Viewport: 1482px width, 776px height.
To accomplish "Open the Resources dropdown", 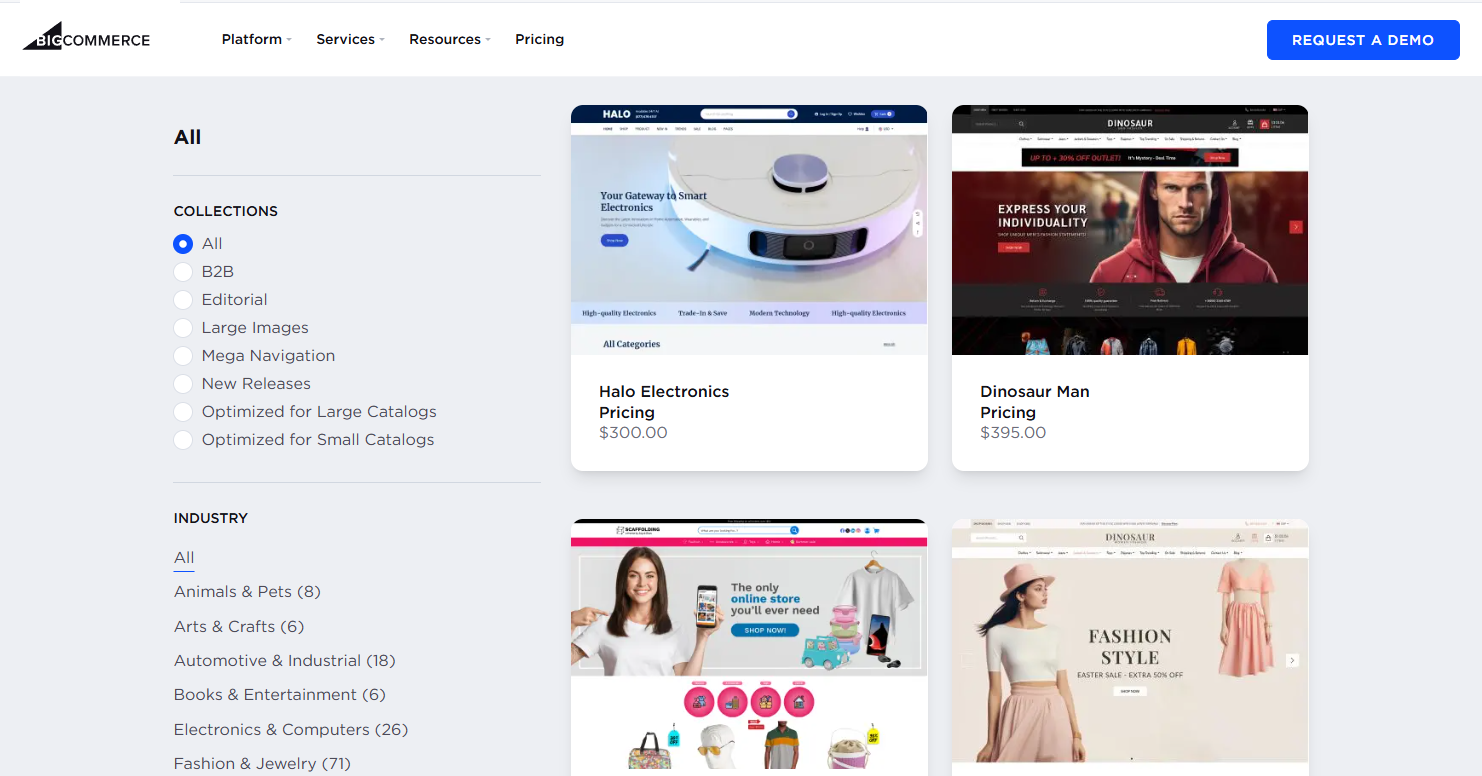I will click(448, 39).
